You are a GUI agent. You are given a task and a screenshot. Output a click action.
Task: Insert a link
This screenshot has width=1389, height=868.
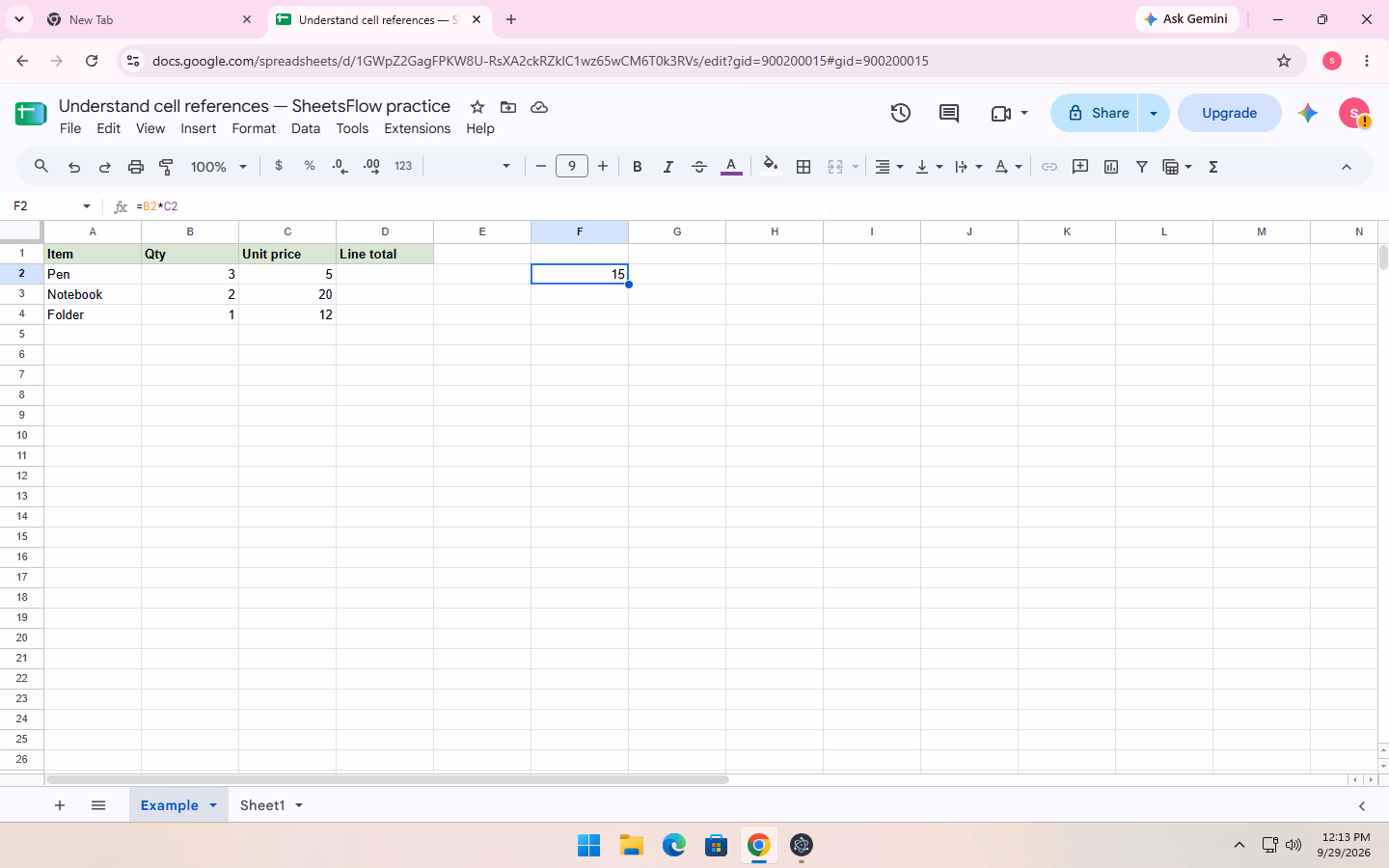click(1049, 167)
